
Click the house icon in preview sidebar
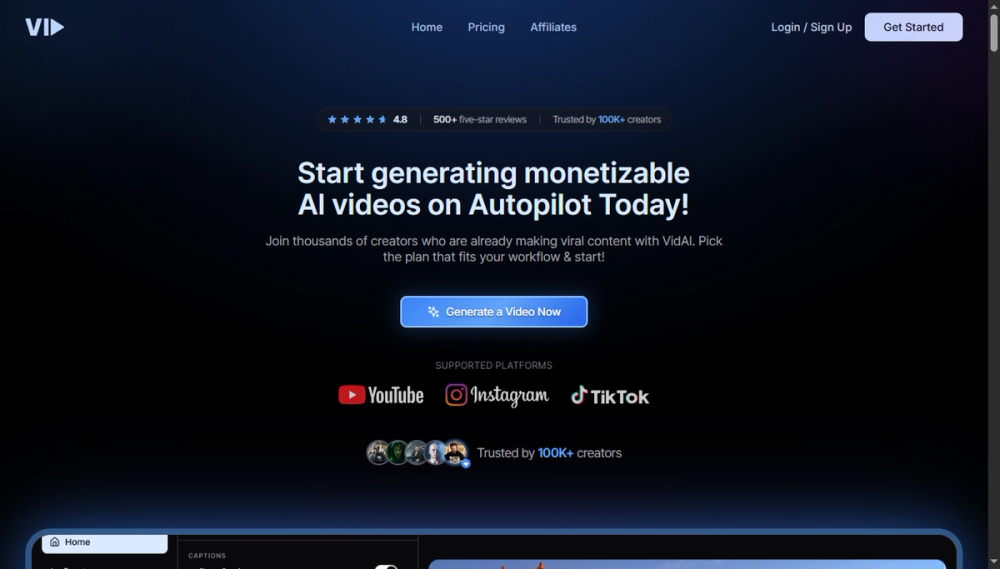pyautogui.click(x=55, y=542)
